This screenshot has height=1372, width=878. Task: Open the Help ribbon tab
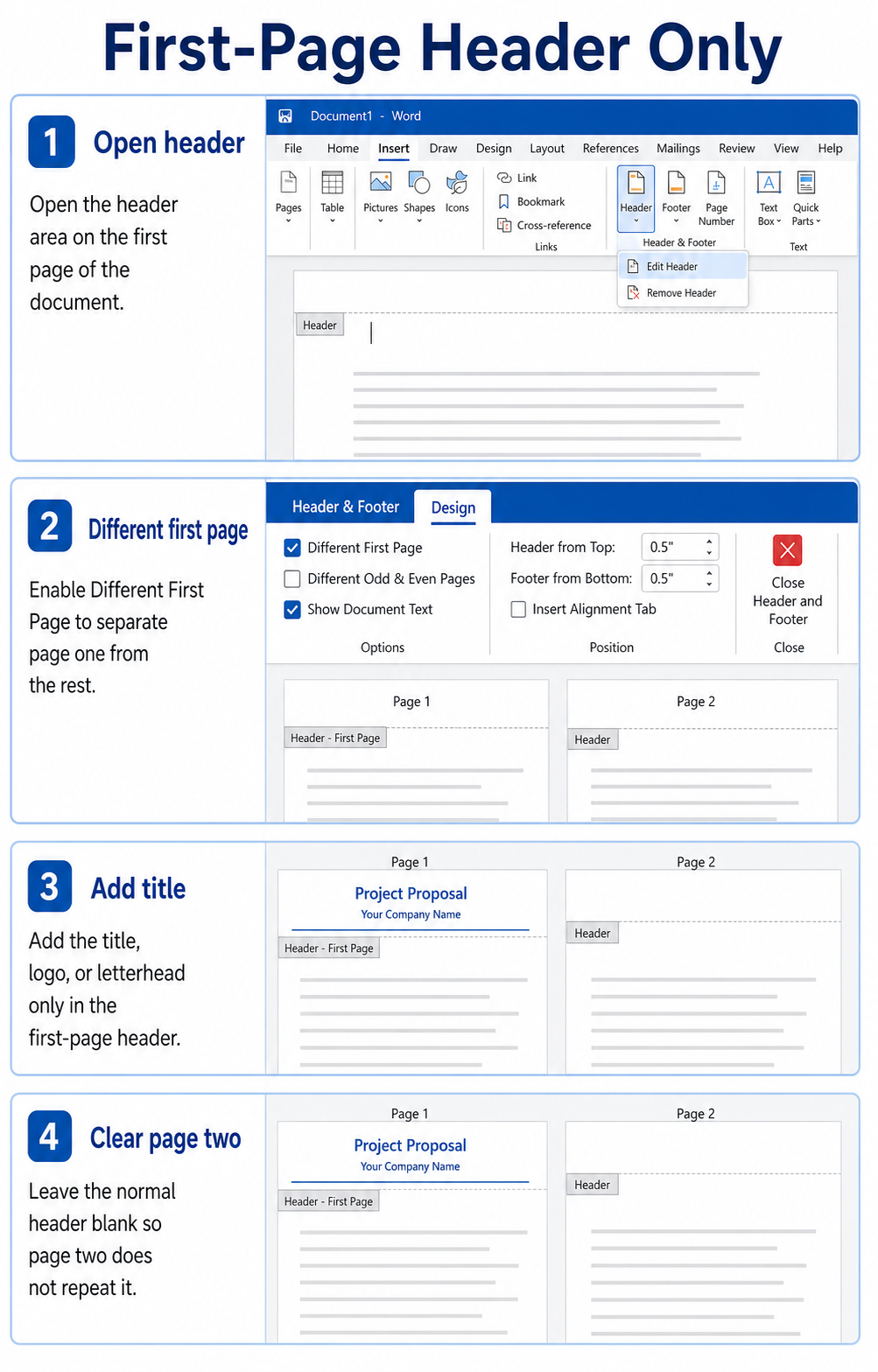pyautogui.click(x=830, y=149)
